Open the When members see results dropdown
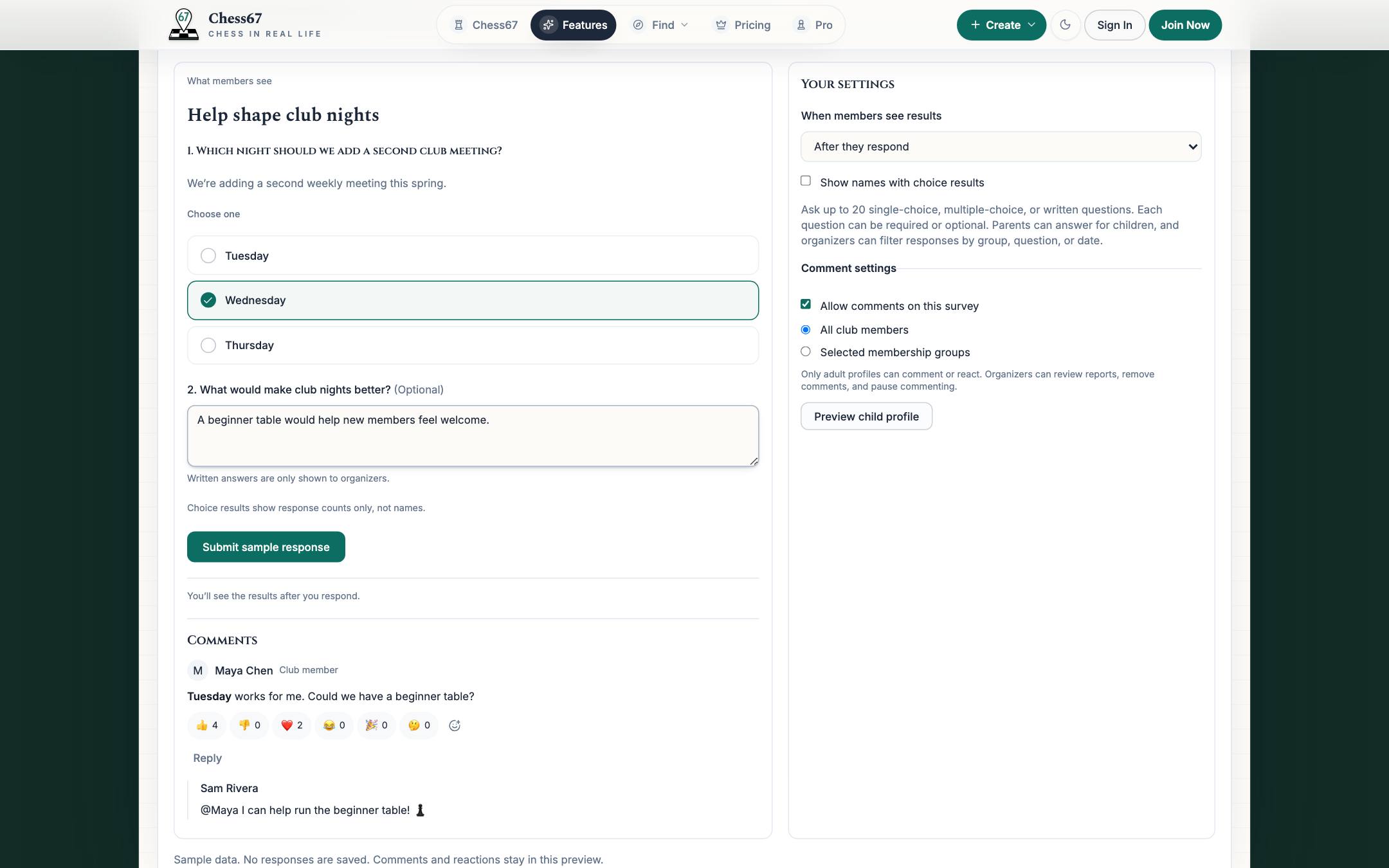 tap(1001, 147)
